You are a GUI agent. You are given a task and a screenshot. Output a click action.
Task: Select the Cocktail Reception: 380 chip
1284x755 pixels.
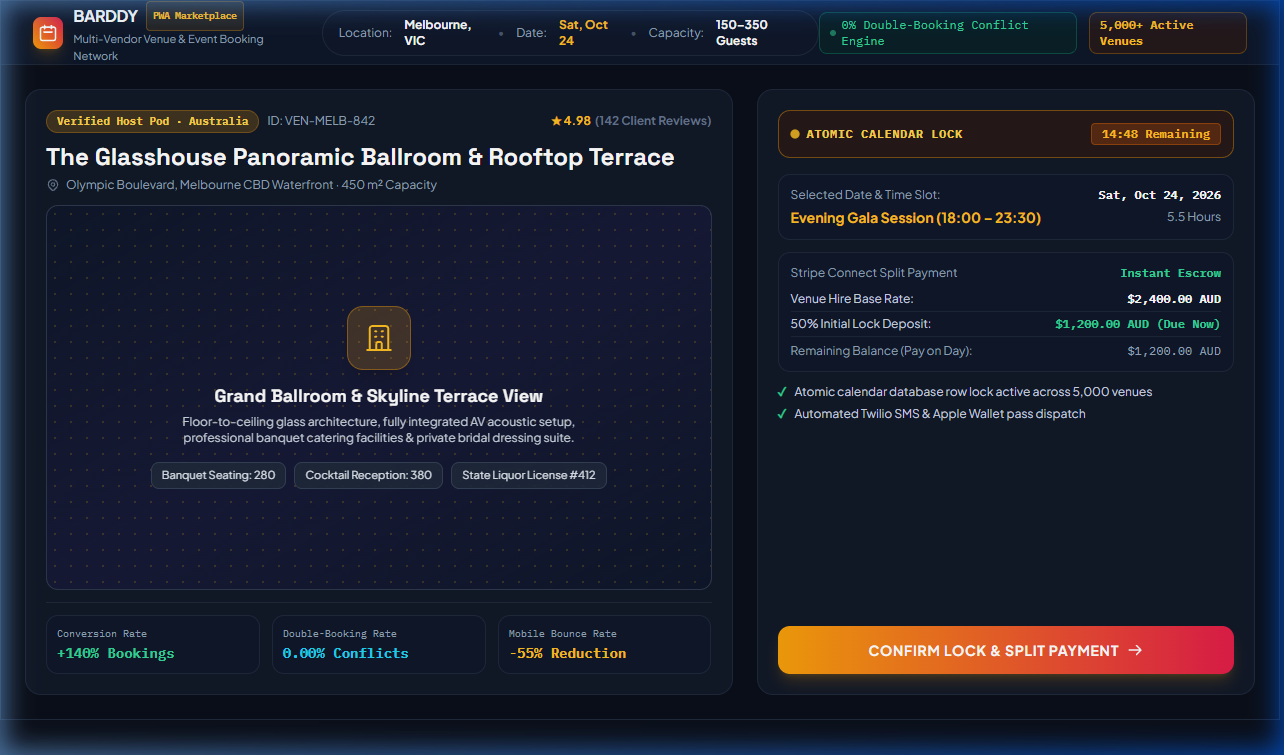(x=369, y=475)
